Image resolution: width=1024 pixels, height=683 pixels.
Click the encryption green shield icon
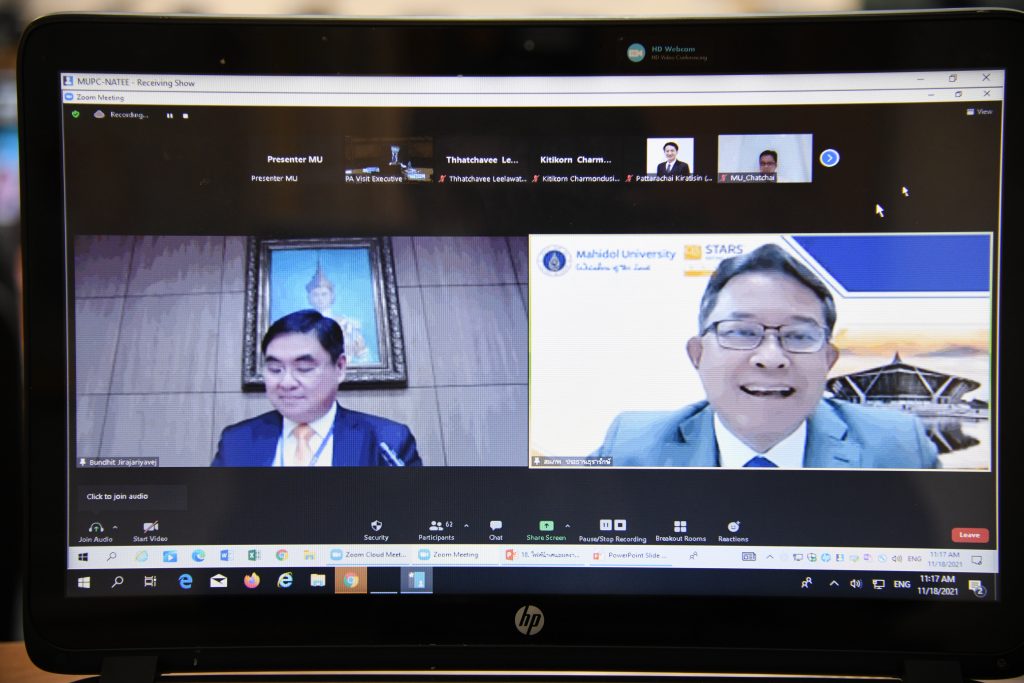click(x=75, y=114)
